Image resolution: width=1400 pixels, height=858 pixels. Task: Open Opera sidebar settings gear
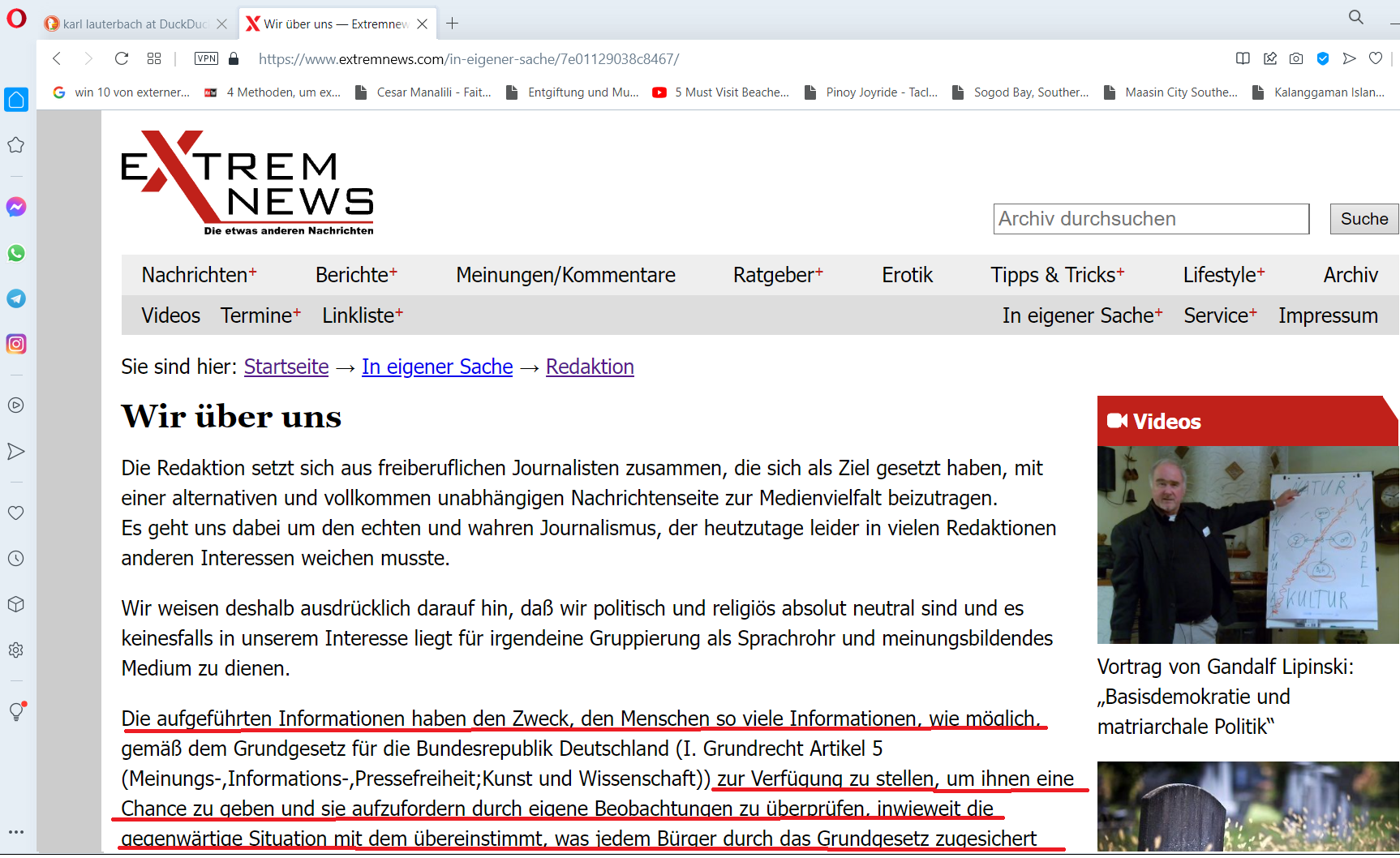(16, 650)
